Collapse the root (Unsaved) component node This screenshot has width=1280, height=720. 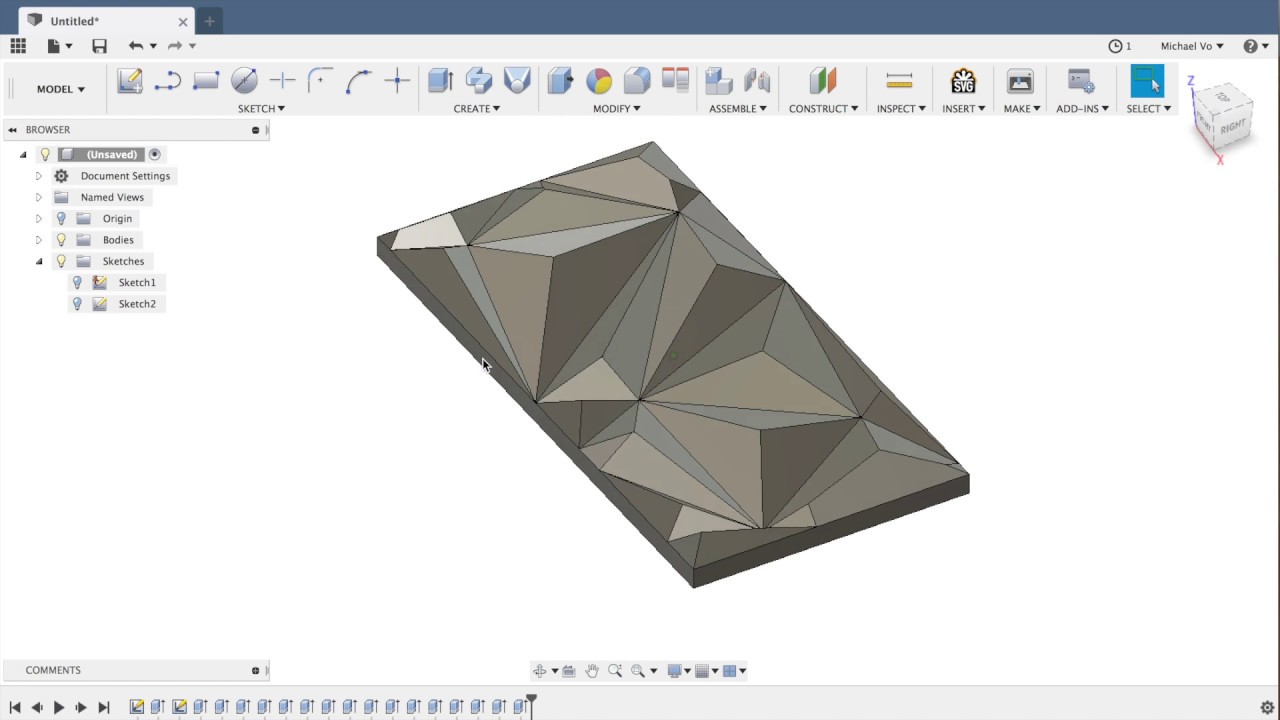click(x=23, y=155)
